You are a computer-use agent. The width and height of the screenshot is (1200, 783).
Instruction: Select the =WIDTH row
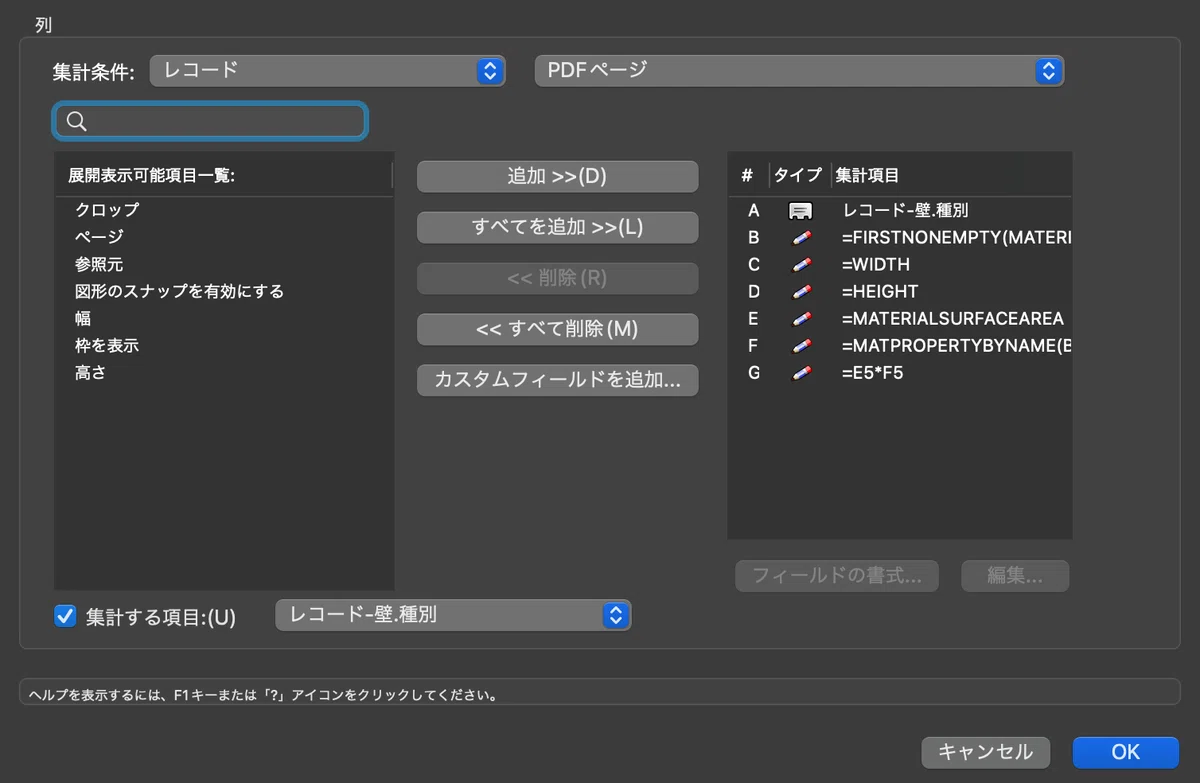(x=900, y=265)
